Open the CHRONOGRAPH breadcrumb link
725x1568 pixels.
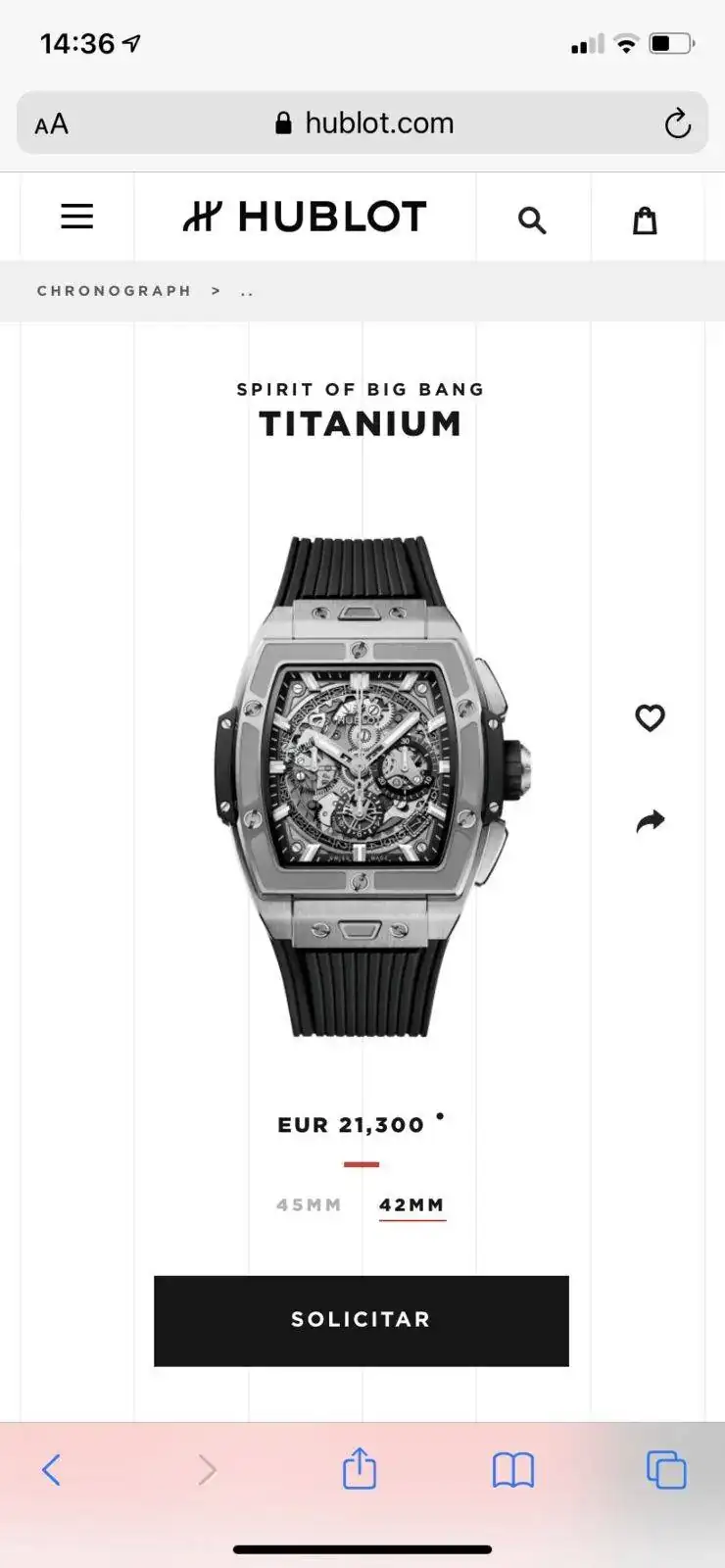coord(115,291)
